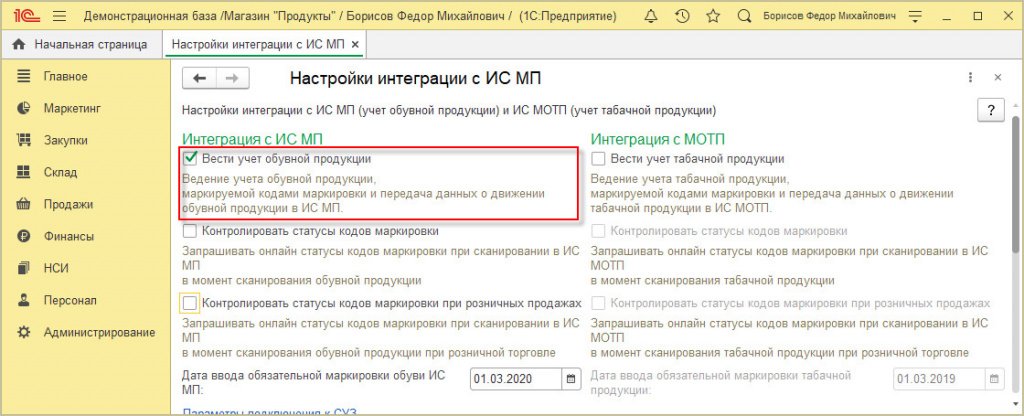The width and height of the screenshot is (1024, 416).
Task: Open favorites star icon
Action: coord(712,17)
